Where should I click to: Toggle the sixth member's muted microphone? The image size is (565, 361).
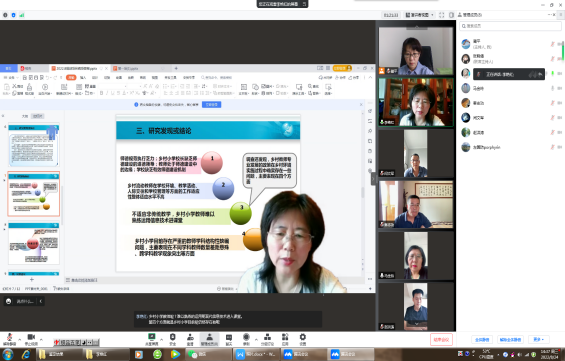(552, 118)
